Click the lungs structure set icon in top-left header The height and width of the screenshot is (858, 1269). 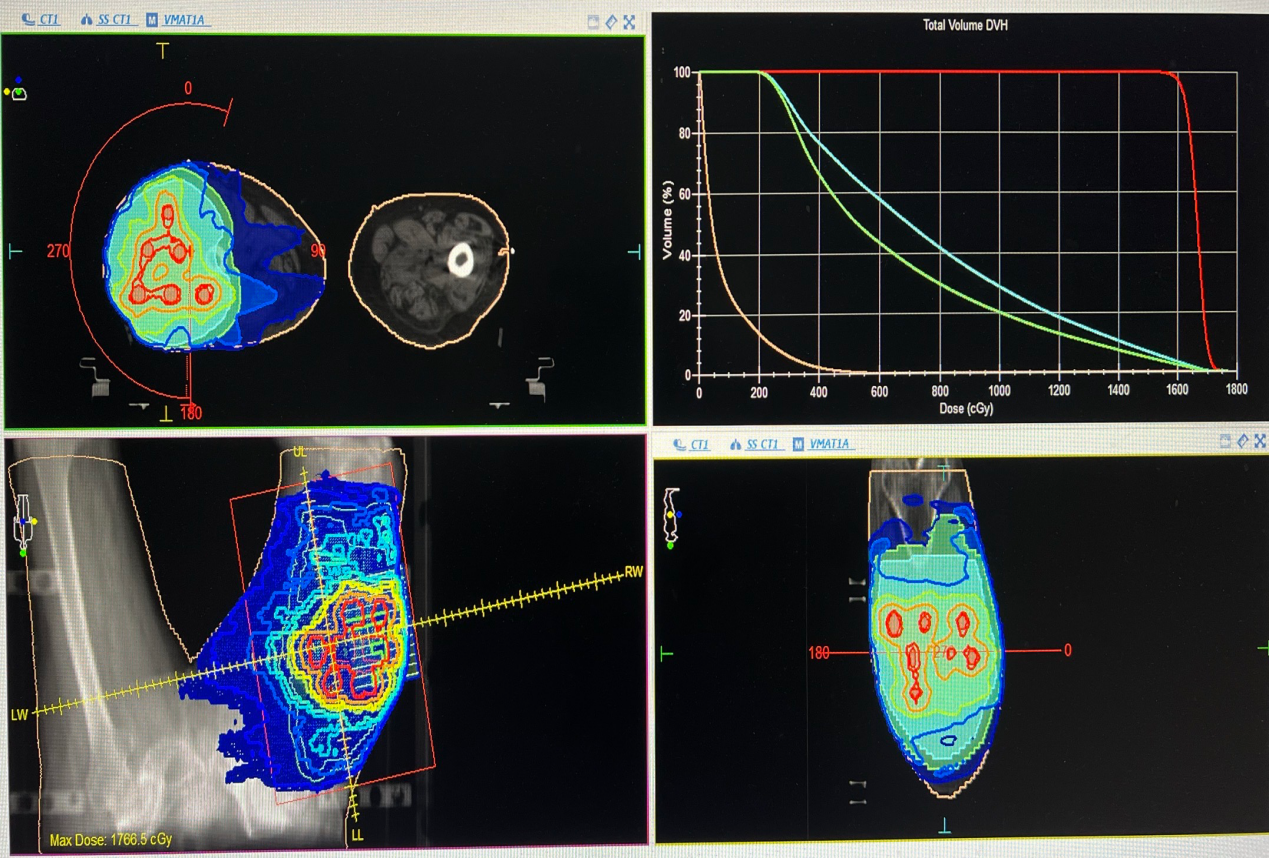(88, 20)
